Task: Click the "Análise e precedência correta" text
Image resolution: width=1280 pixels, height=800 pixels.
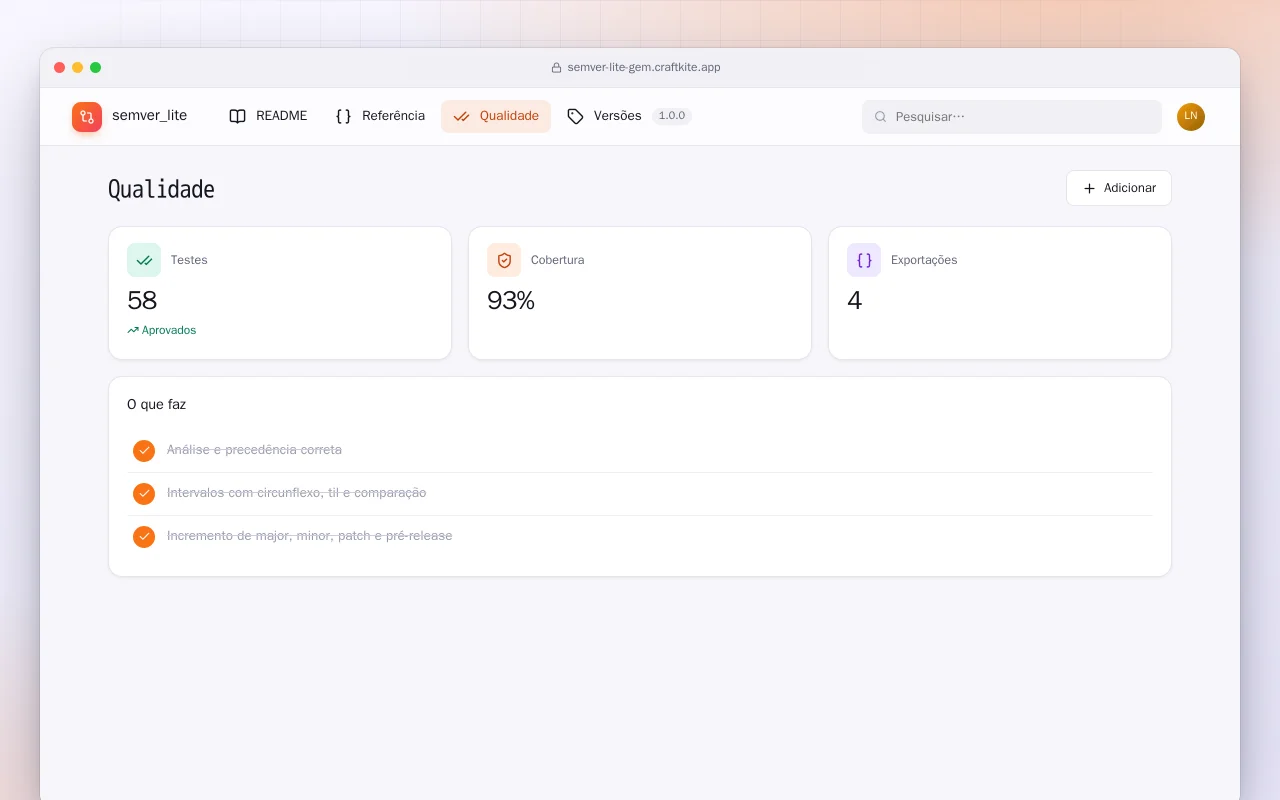Action: tap(254, 450)
